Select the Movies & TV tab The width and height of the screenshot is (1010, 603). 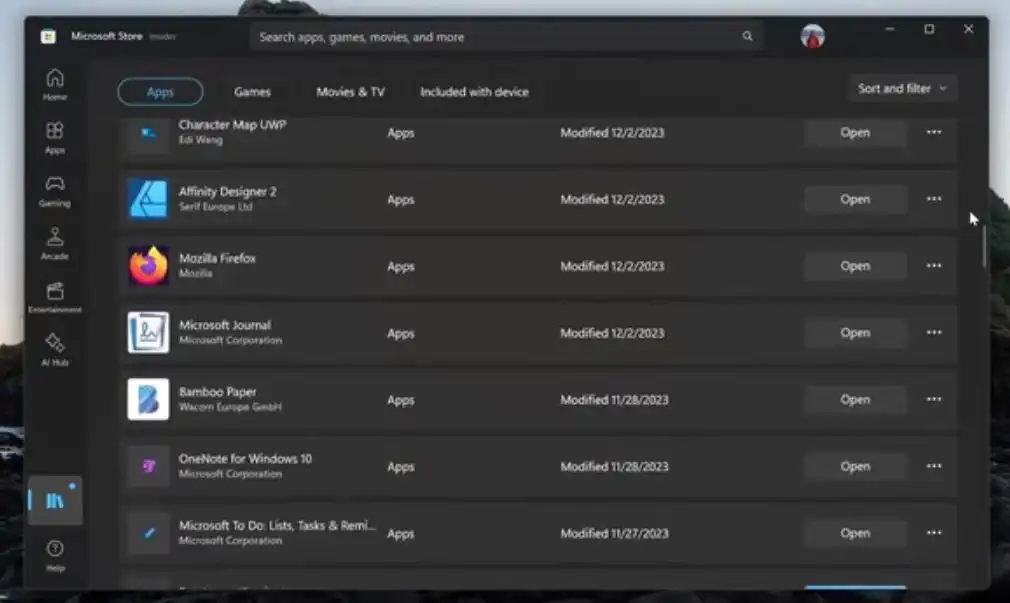click(x=350, y=92)
